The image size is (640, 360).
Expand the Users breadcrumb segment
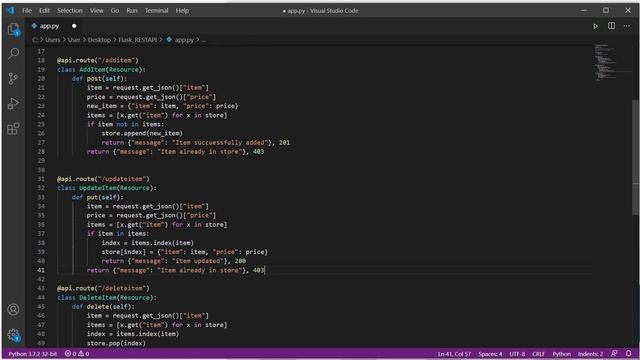pyautogui.click(x=52, y=40)
